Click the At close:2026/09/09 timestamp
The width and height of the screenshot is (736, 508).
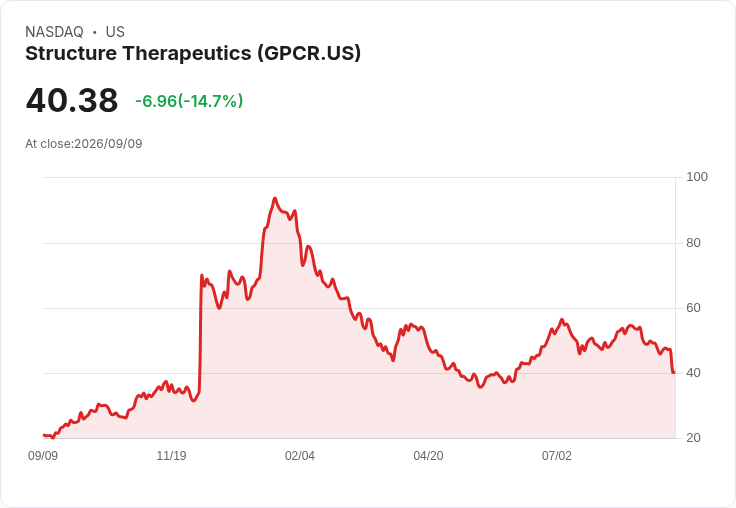click(x=84, y=144)
